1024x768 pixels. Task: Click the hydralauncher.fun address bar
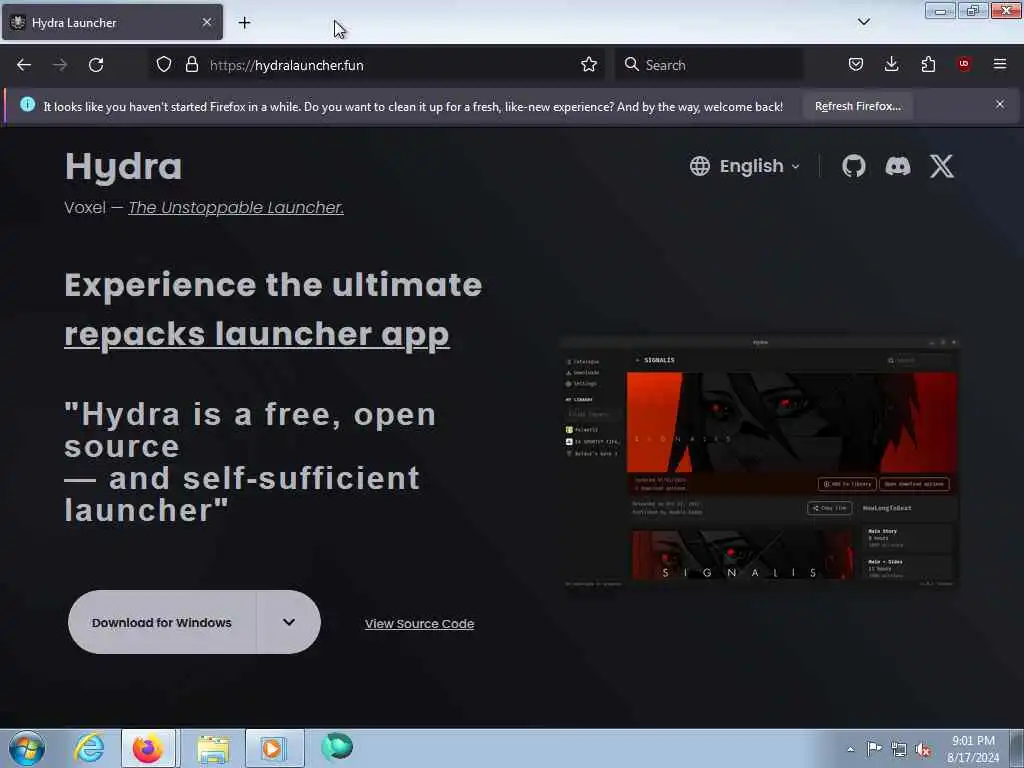tap(376, 65)
